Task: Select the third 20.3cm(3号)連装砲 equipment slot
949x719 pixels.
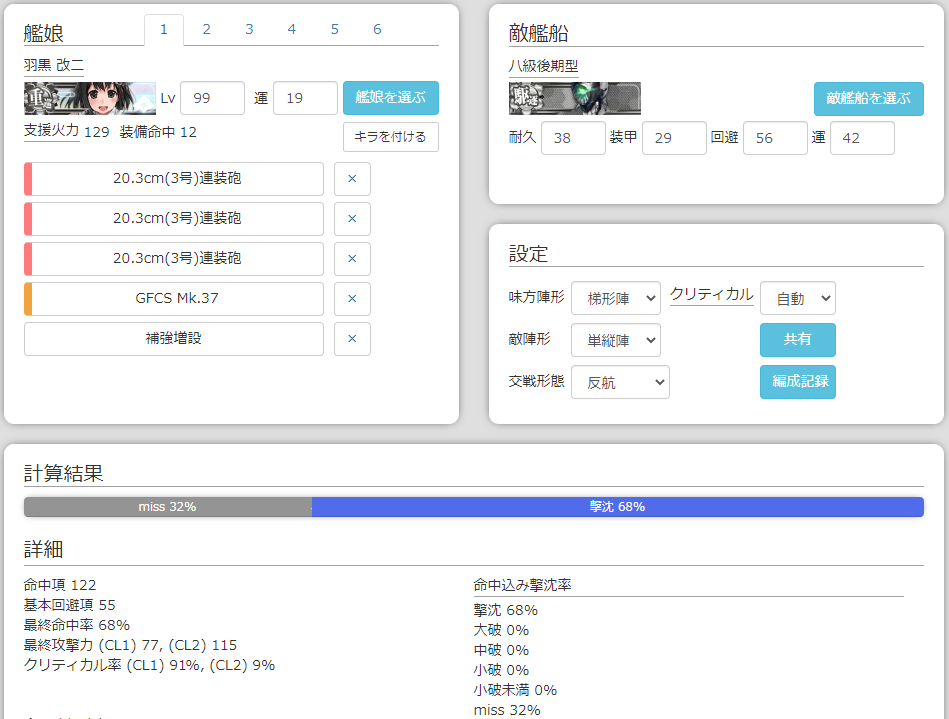Action: (174, 258)
